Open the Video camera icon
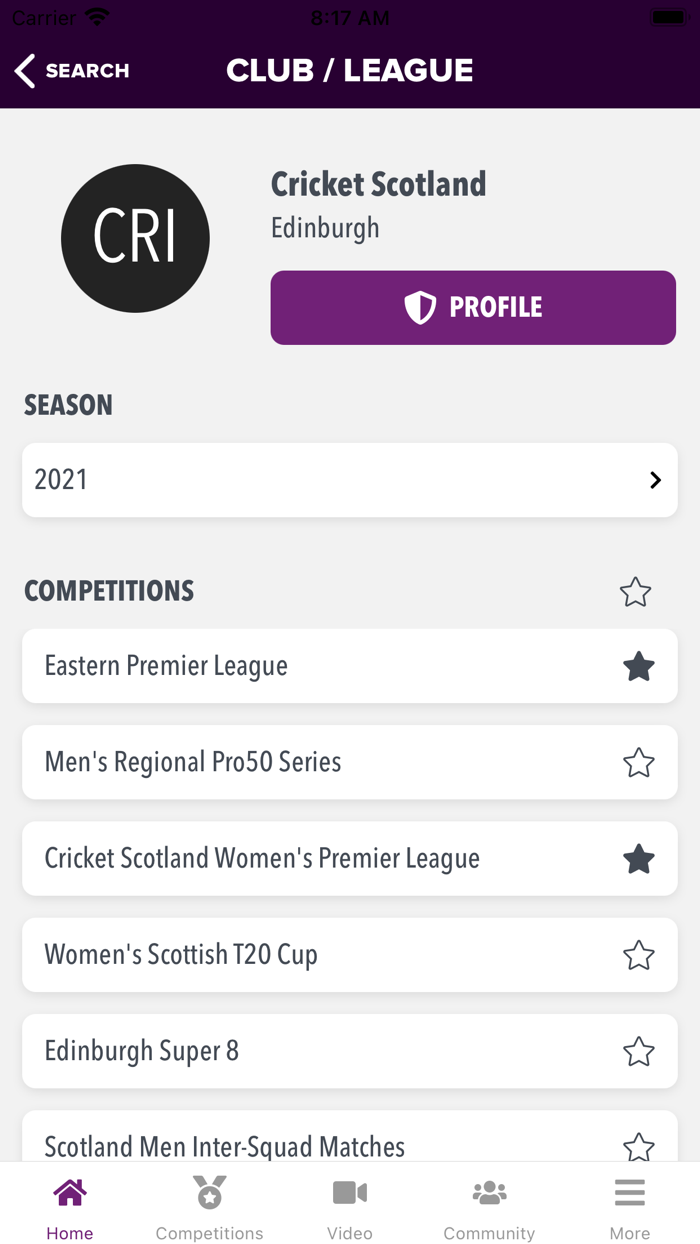The width and height of the screenshot is (700, 1244). (x=349, y=1192)
